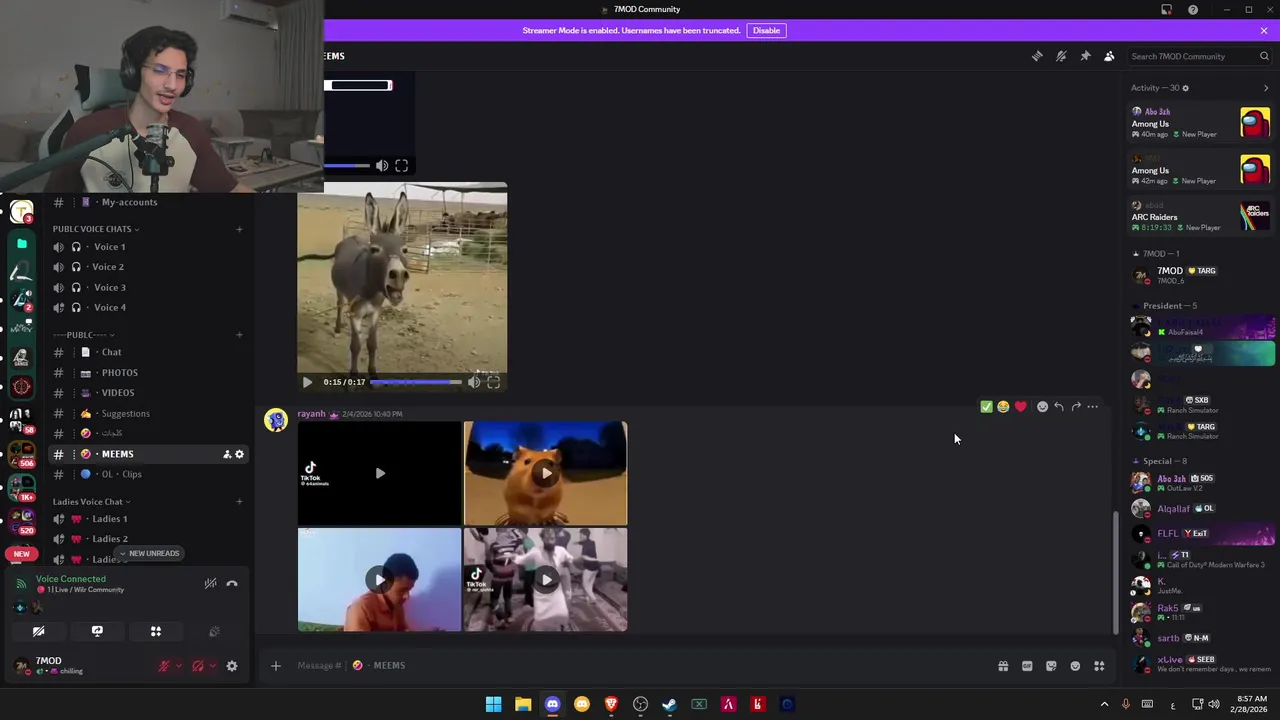
Task: Dismiss the Streamer Mode banner
Action: tap(1263, 30)
